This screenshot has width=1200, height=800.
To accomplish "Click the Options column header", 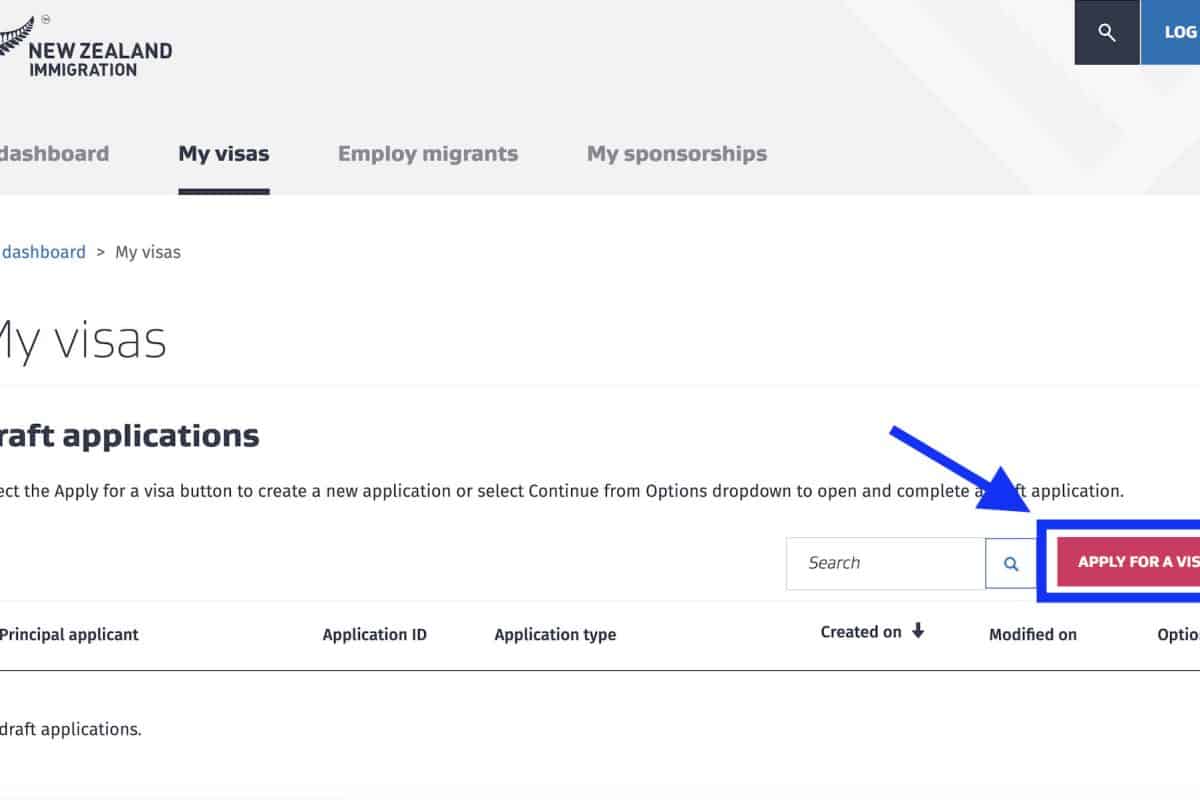I will [1178, 634].
